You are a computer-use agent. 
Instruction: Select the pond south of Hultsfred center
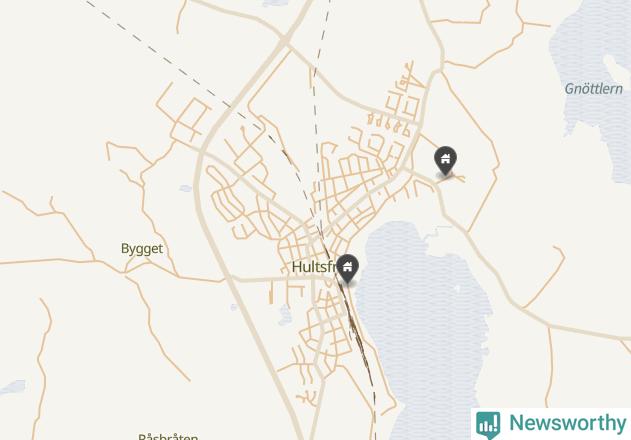pos(285,315)
